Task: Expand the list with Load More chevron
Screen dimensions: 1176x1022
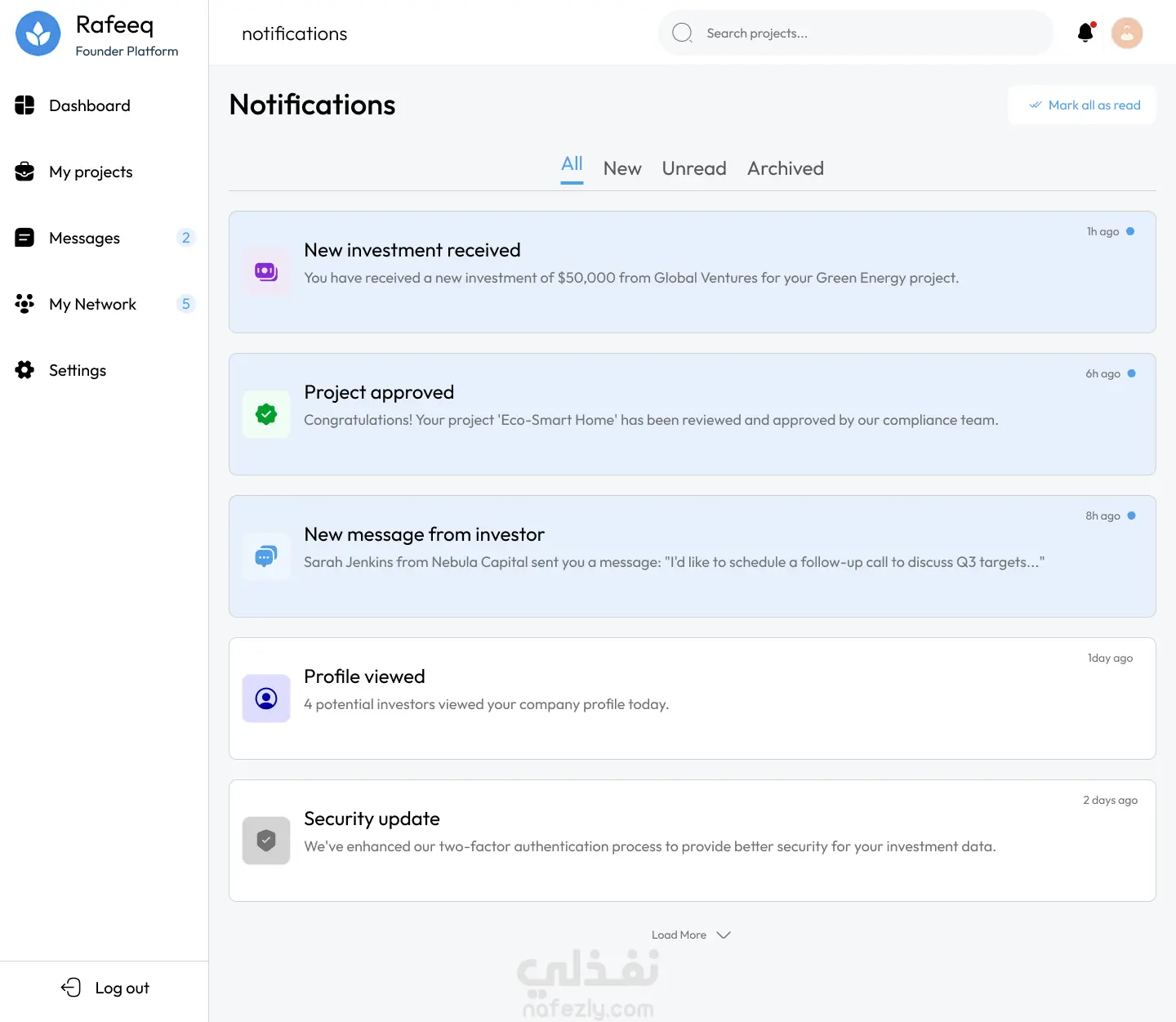Action: tap(723, 935)
